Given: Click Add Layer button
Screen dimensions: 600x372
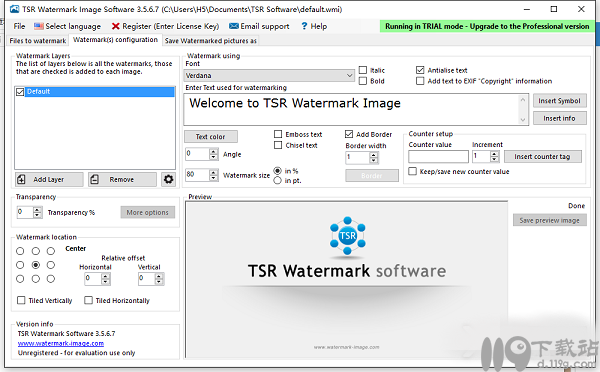Looking at the screenshot, I should point(49,179).
